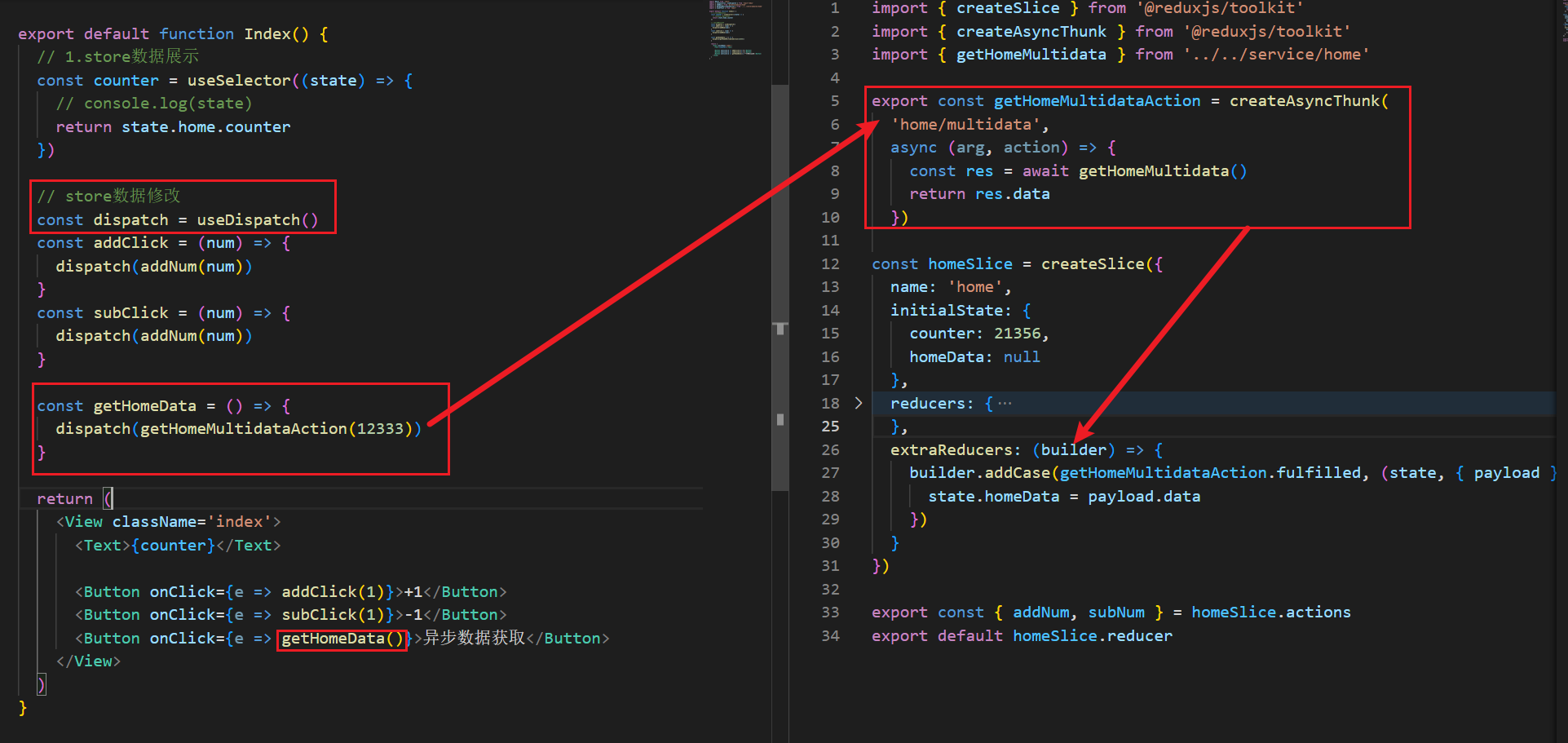The image size is (1568, 743).
Task: Click line number 34 in the gutter
Action: click(x=830, y=635)
